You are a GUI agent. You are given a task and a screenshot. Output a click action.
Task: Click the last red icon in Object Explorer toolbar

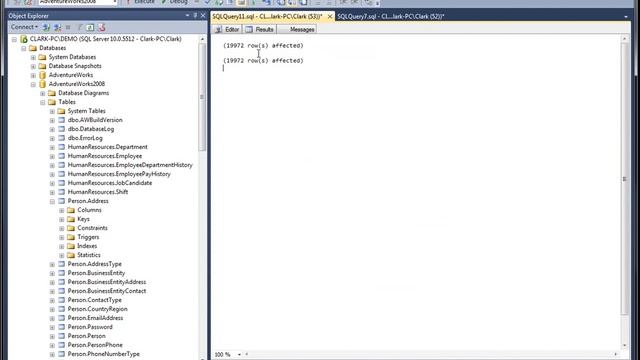pos(102,27)
